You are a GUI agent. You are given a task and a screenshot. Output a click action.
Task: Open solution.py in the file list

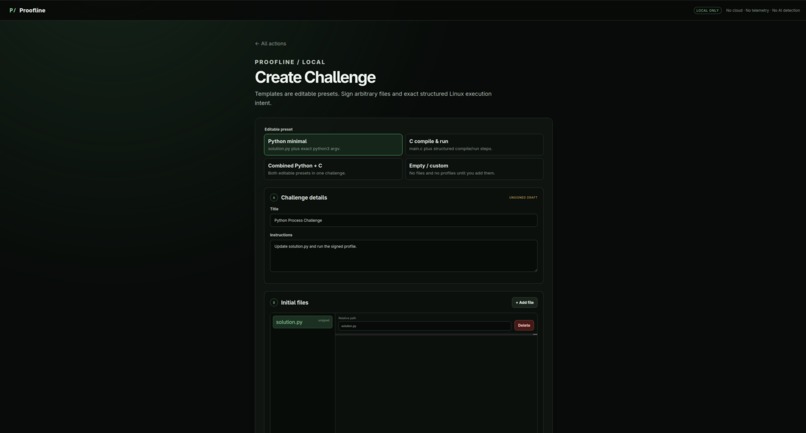[x=302, y=322]
